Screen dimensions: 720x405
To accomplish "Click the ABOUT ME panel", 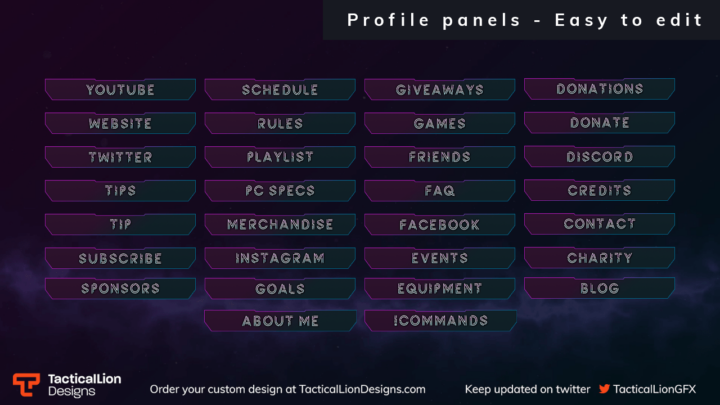I will (x=280, y=321).
